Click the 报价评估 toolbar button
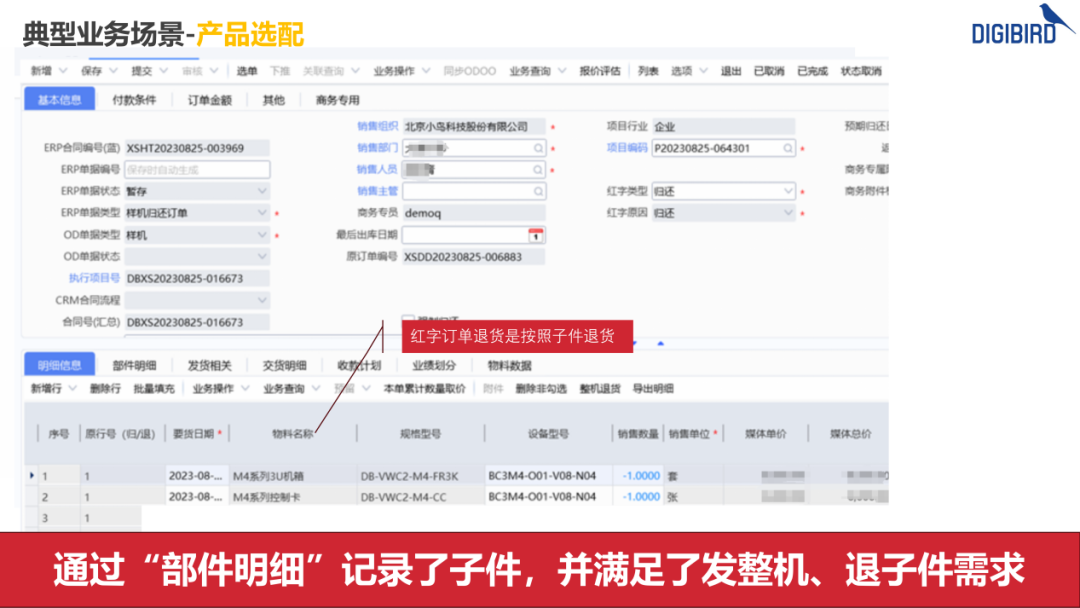 click(x=600, y=71)
